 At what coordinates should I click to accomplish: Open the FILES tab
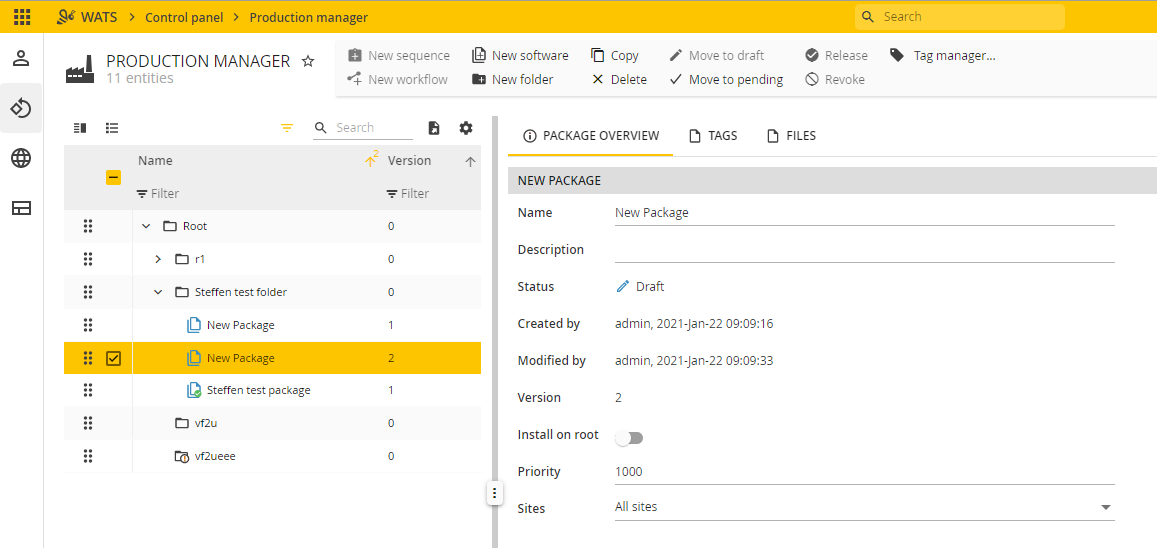coord(791,136)
